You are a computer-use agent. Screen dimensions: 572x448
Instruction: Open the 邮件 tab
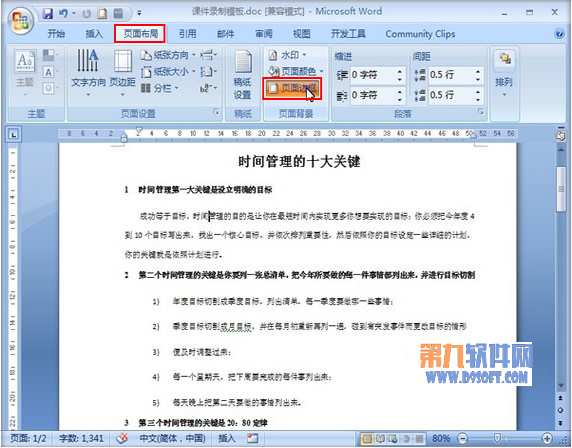tap(225, 34)
